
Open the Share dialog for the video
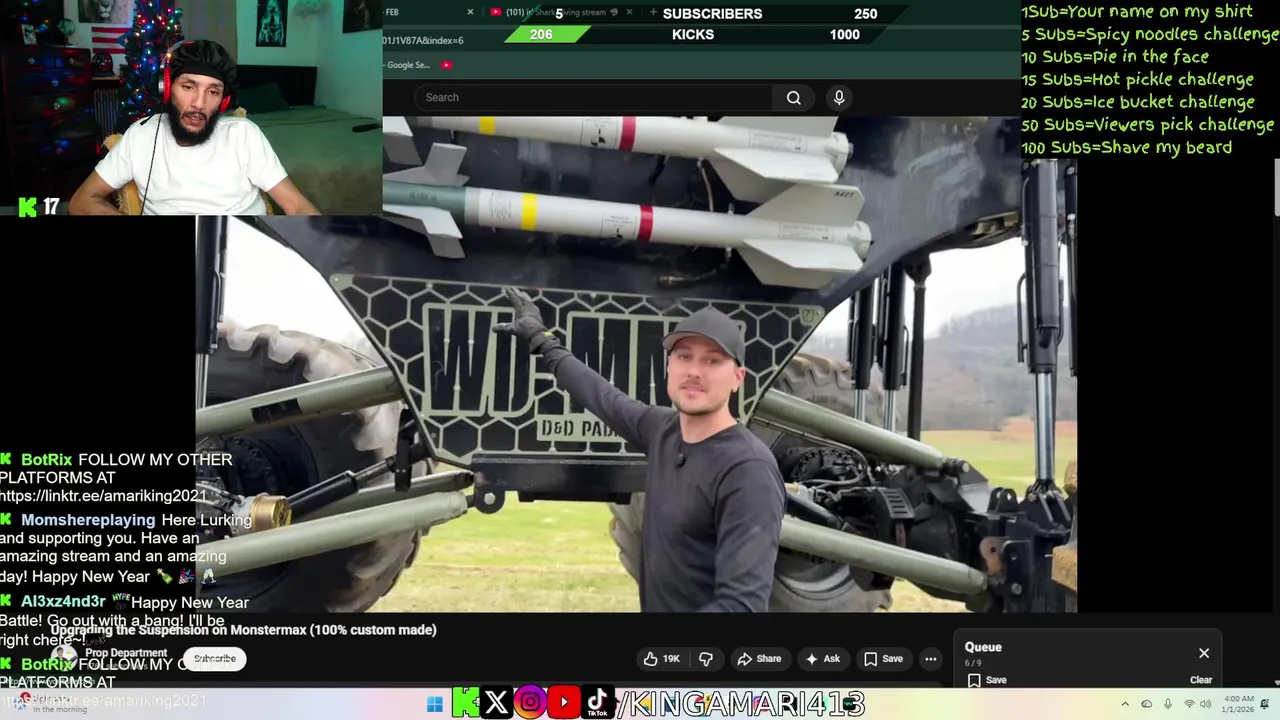759,659
